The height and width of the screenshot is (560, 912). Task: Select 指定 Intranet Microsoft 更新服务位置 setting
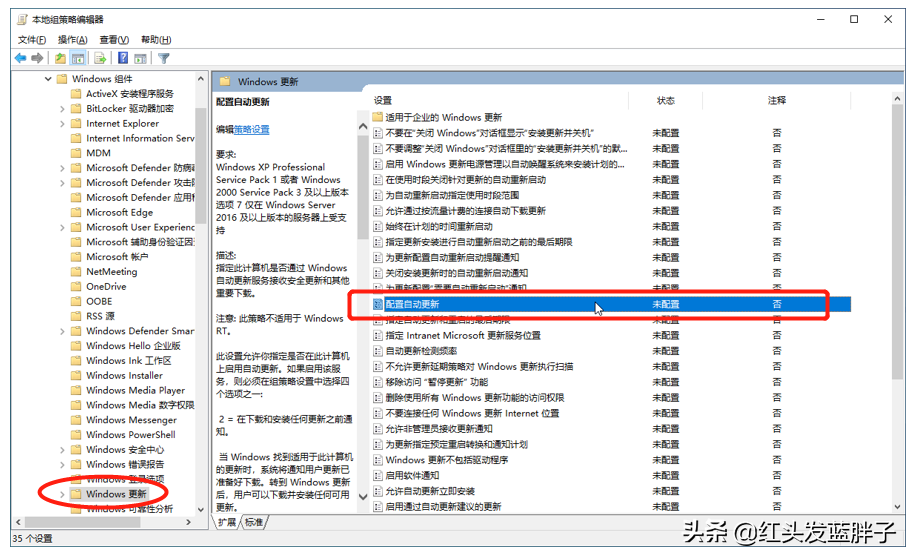click(x=463, y=336)
